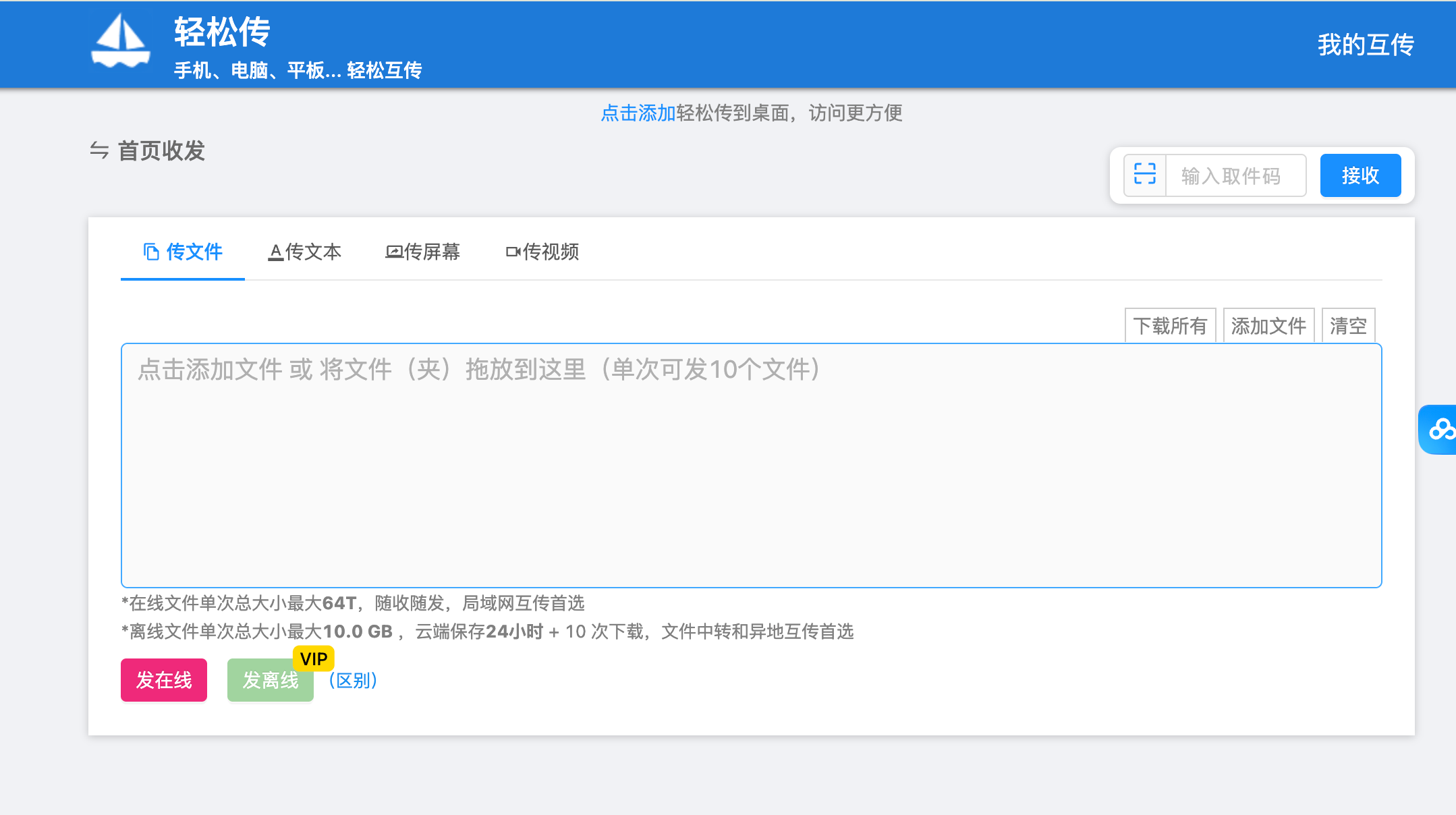Click the camera icon on 传视频 tab

click(513, 252)
